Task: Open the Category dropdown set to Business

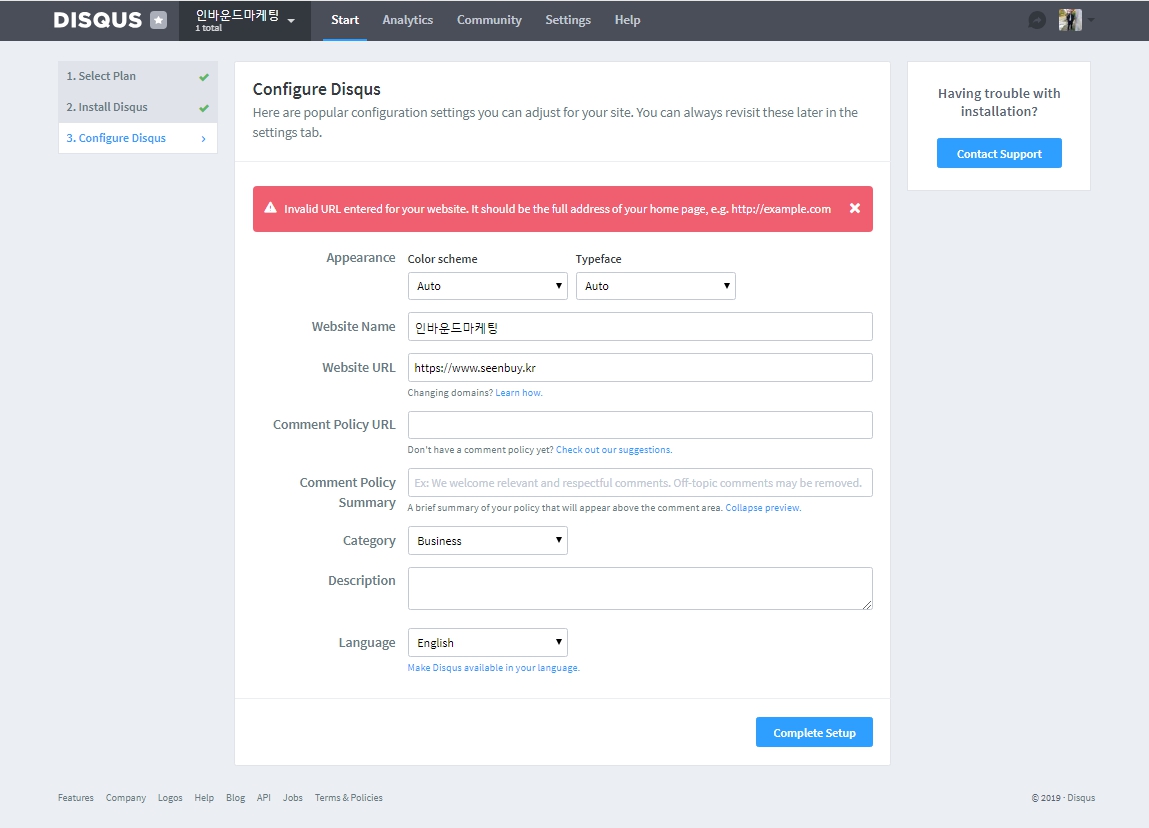Action: pyautogui.click(x=487, y=541)
